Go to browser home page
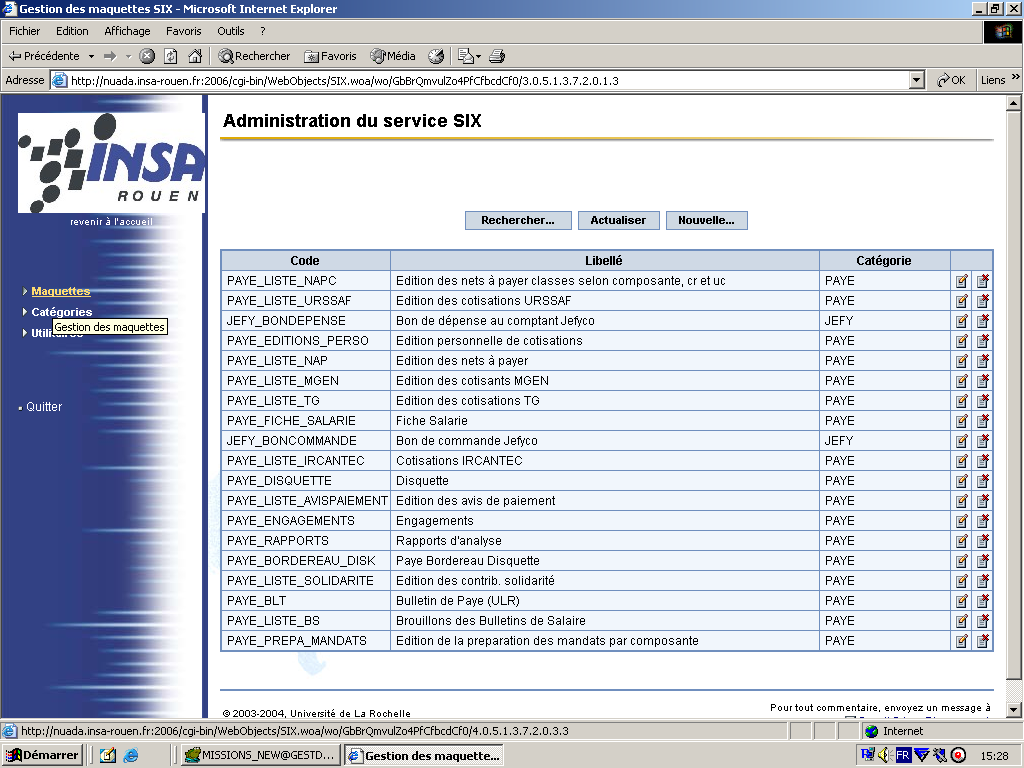Viewport: 1024px width, 768px height. click(195, 56)
